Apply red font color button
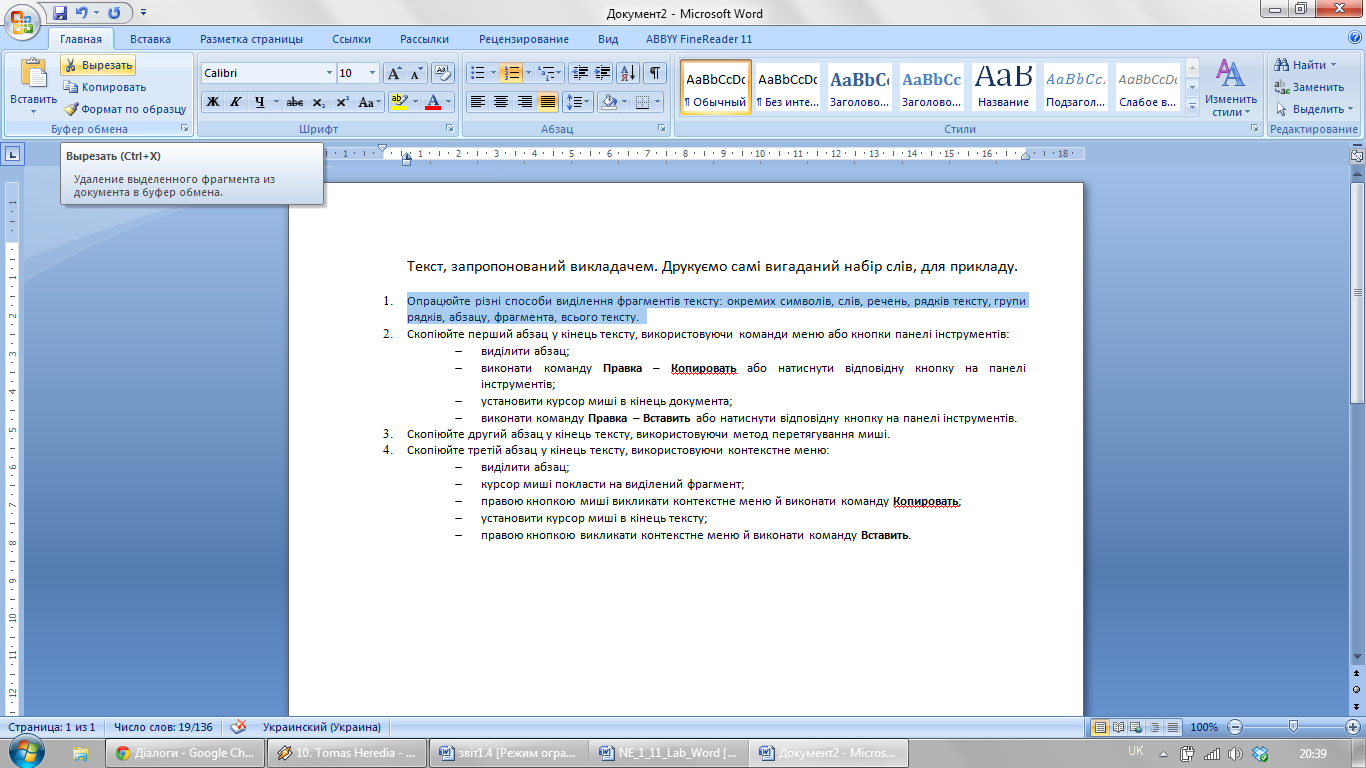The width and height of the screenshot is (1366, 768). tap(432, 102)
